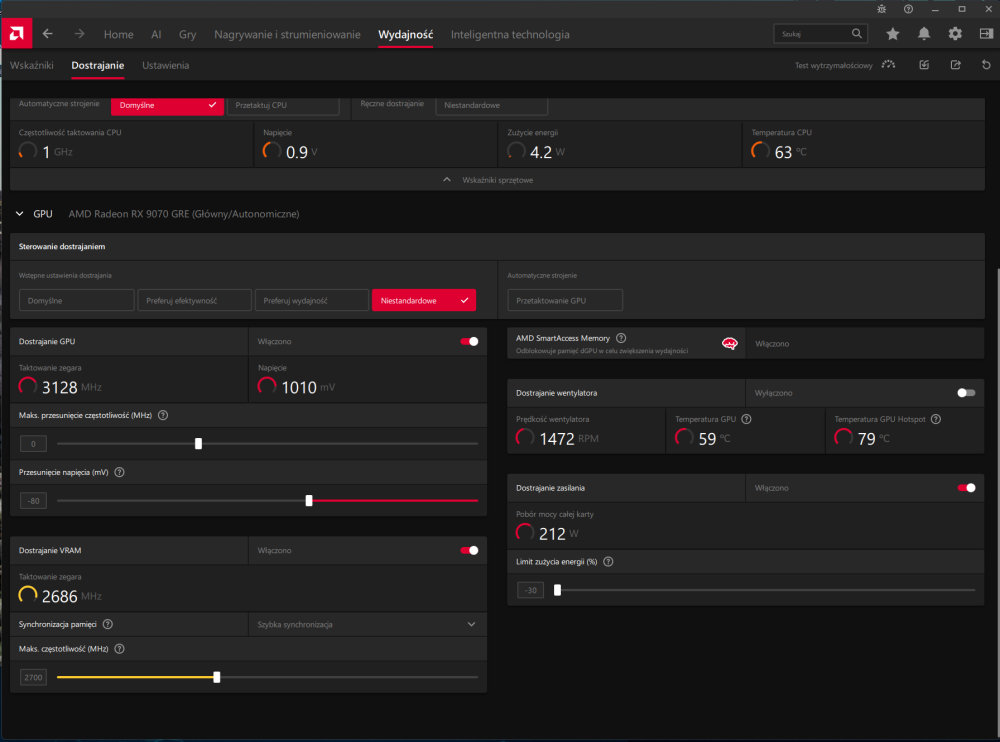This screenshot has width=1000, height=742.
Task: Open the AI tab
Action: pyautogui.click(x=156, y=34)
